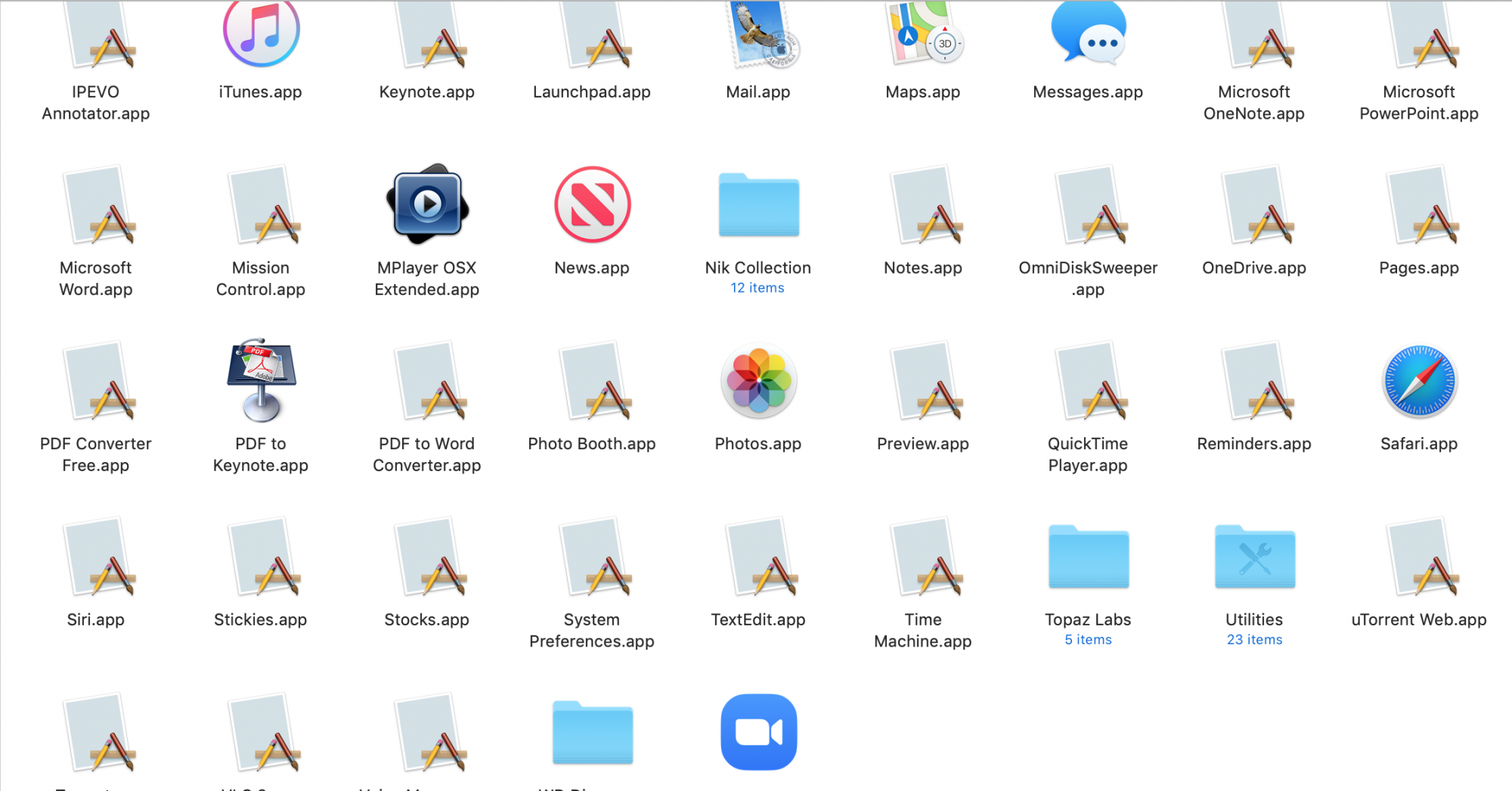Select the 'uTorrent Web.app' file name

click(x=1419, y=619)
